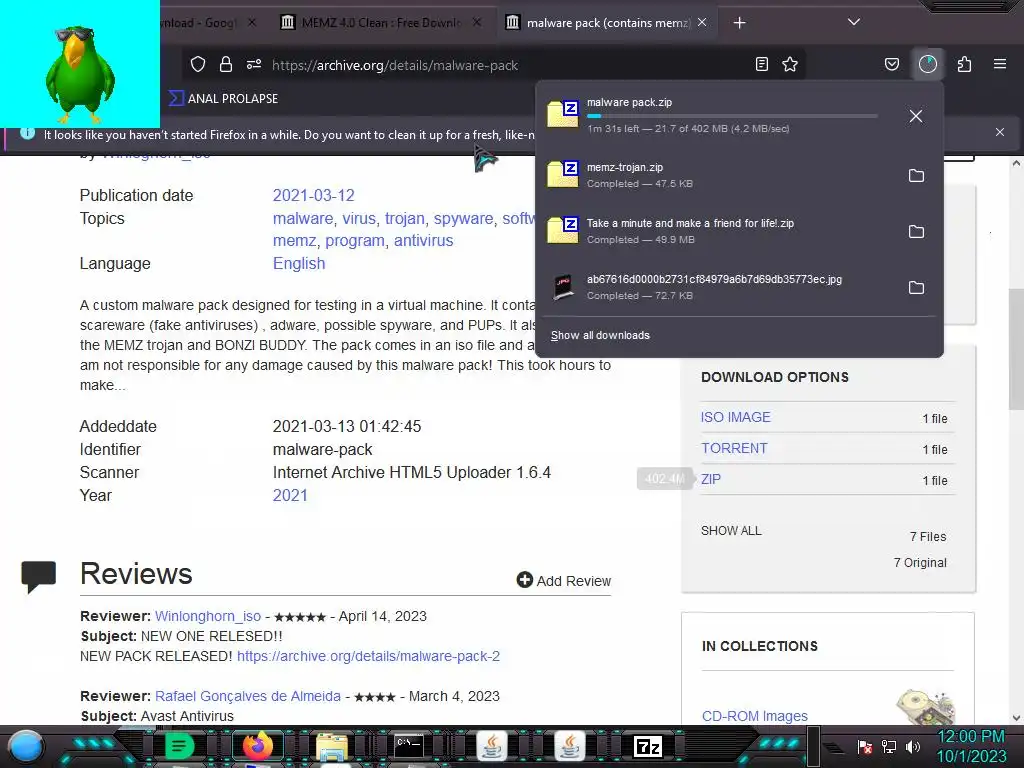
Task: Switch to the MEMZ 4.0 Clean tab
Action: click(x=382, y=23)
